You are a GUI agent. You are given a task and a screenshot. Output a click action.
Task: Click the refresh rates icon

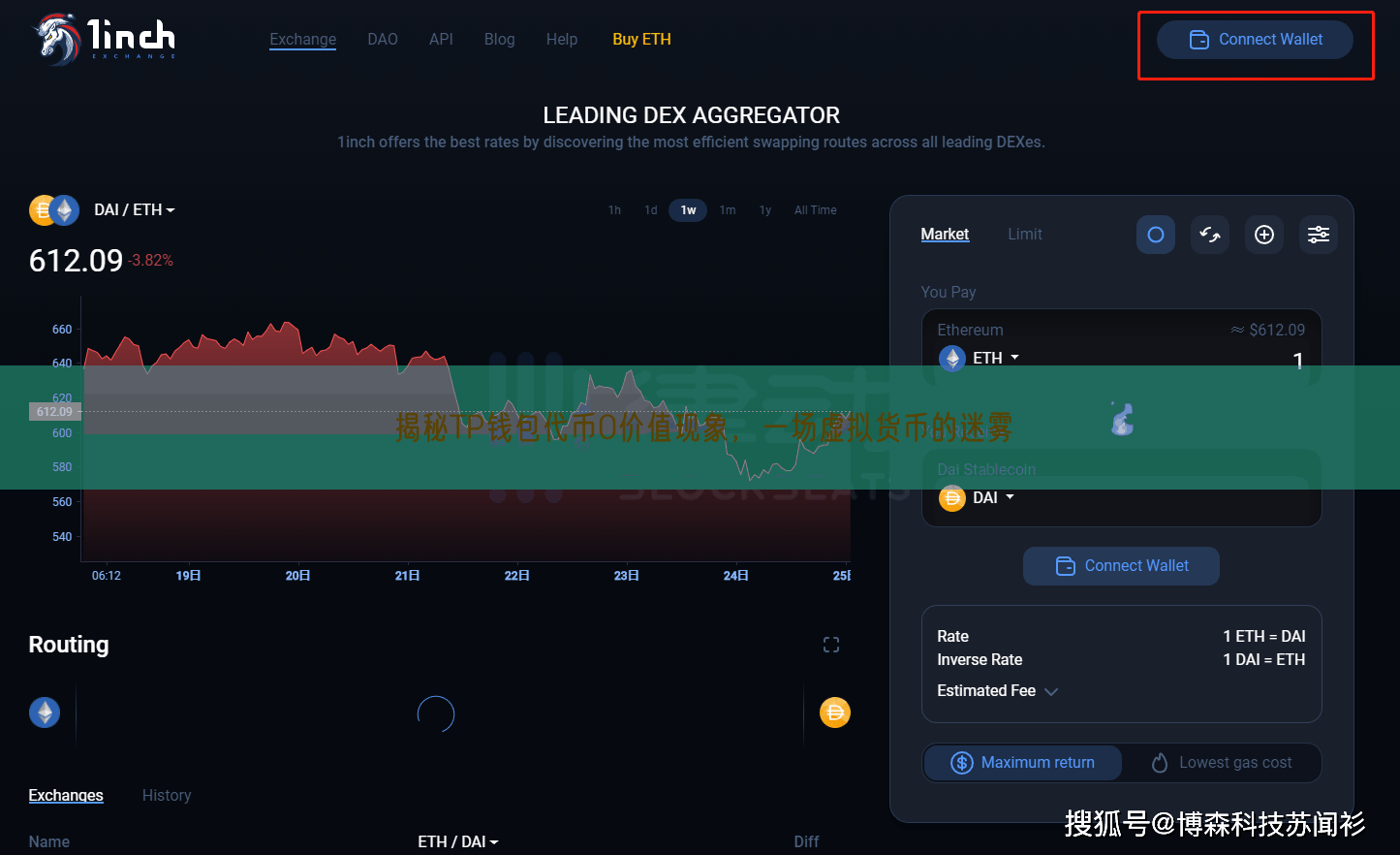[x=1210, y=235]
